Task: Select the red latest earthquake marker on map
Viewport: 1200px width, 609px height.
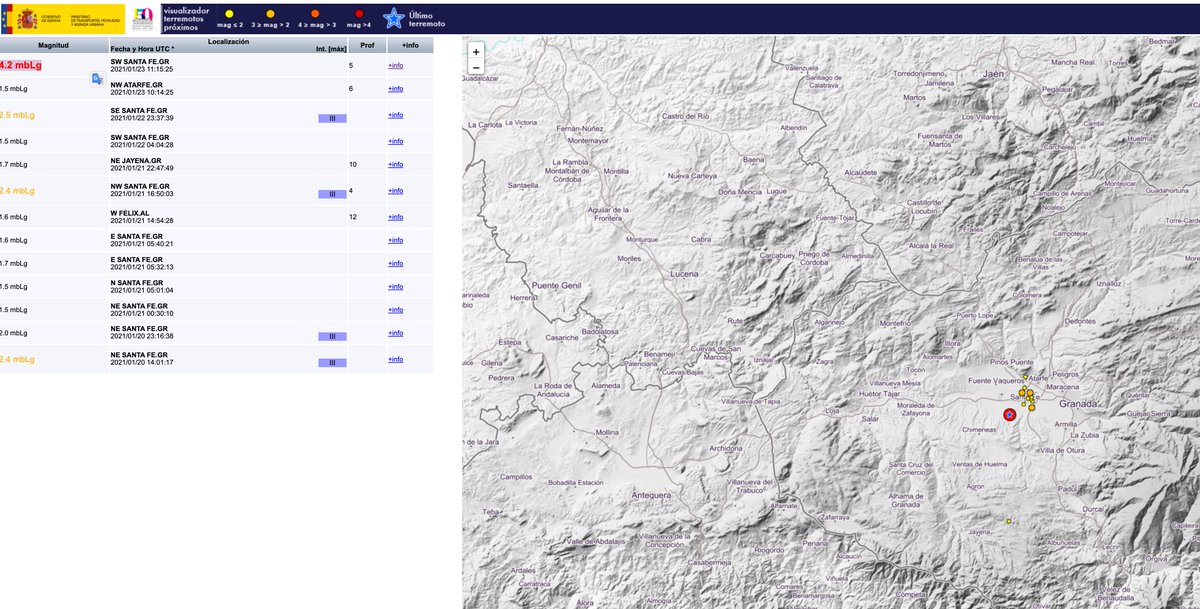Action: point(1009,415)
